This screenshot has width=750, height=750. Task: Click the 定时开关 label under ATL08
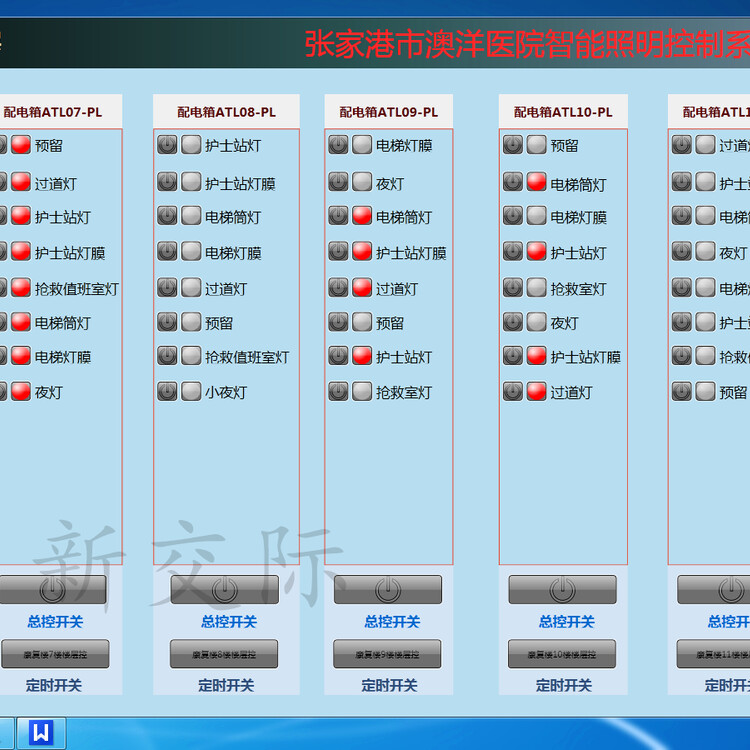point(226,685)
